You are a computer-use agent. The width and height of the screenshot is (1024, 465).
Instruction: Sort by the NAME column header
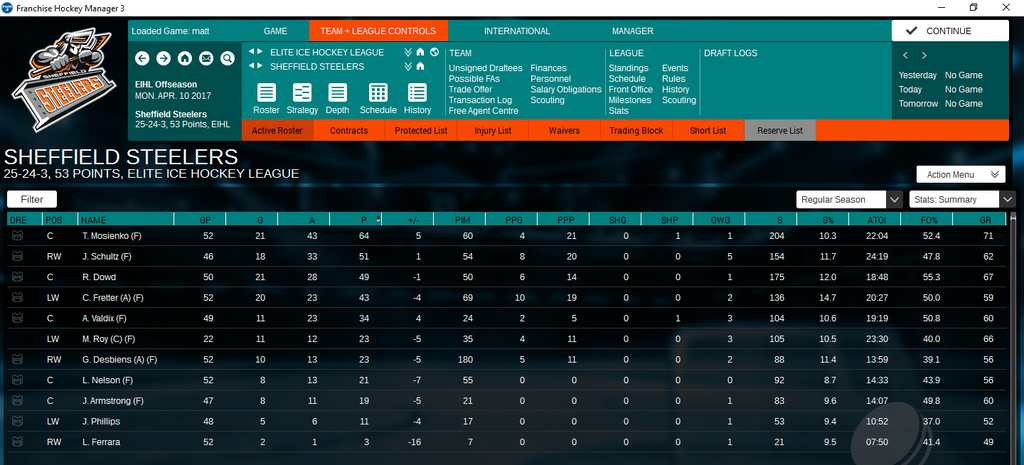125,220
